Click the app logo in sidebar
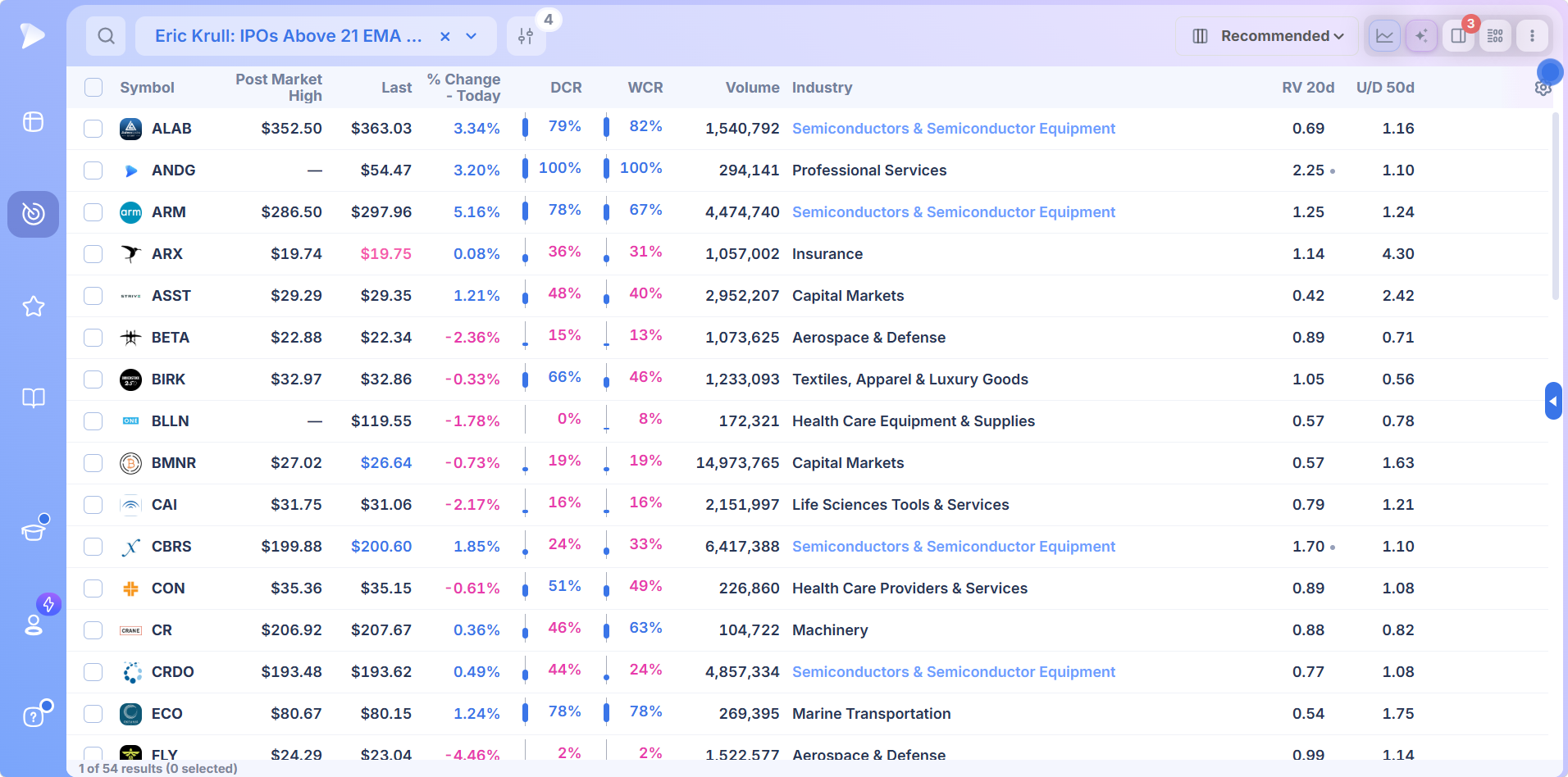1568x777 pixels. point(33,35)
